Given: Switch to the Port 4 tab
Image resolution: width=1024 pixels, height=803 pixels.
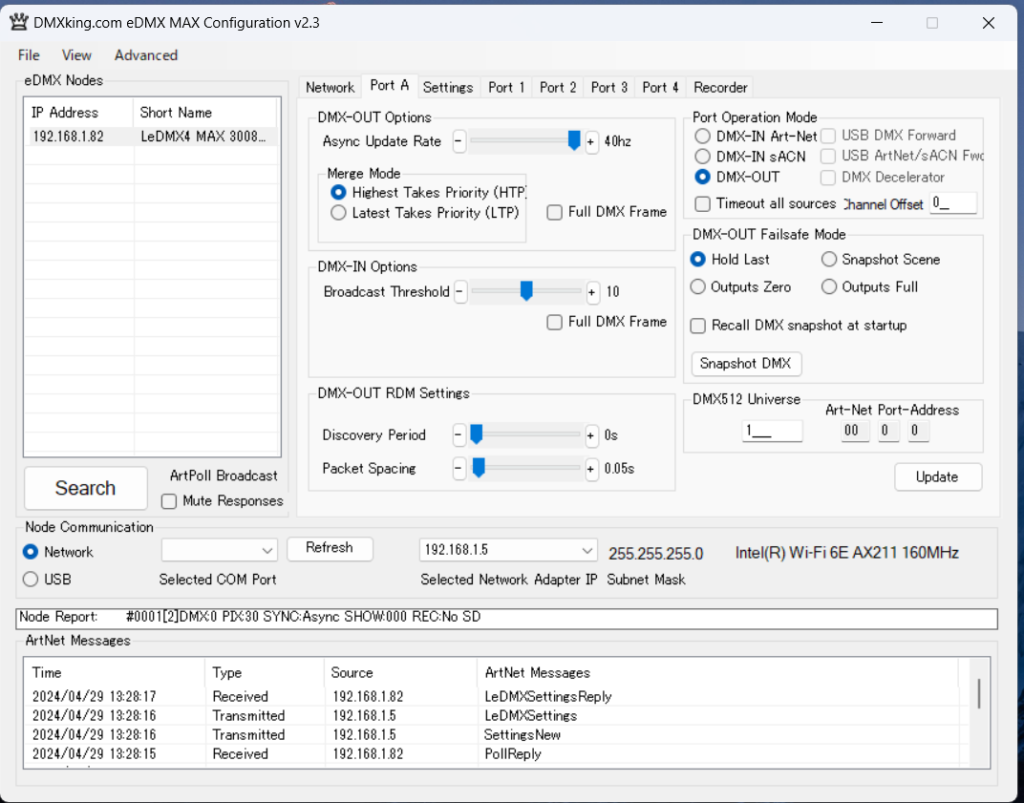Looking at the screenshot, I should coord(660,87).
